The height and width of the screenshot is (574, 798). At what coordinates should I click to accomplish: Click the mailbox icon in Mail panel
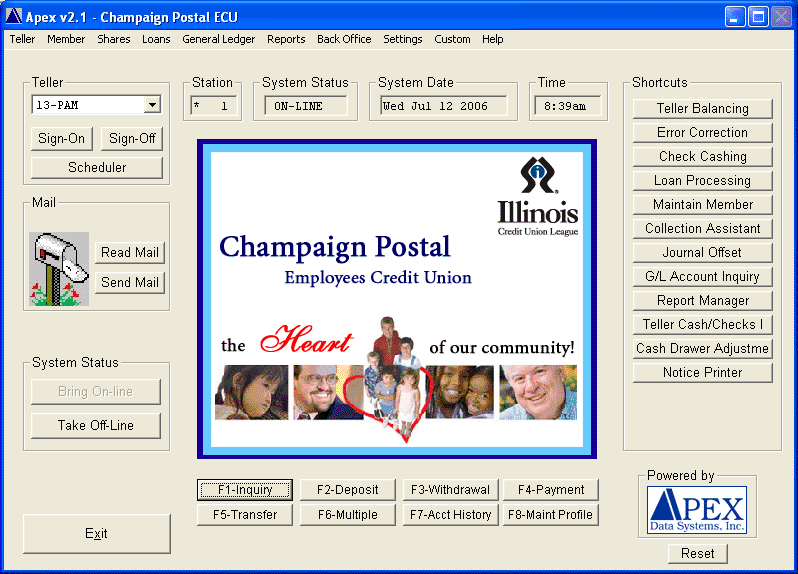[x=59, y=269]
